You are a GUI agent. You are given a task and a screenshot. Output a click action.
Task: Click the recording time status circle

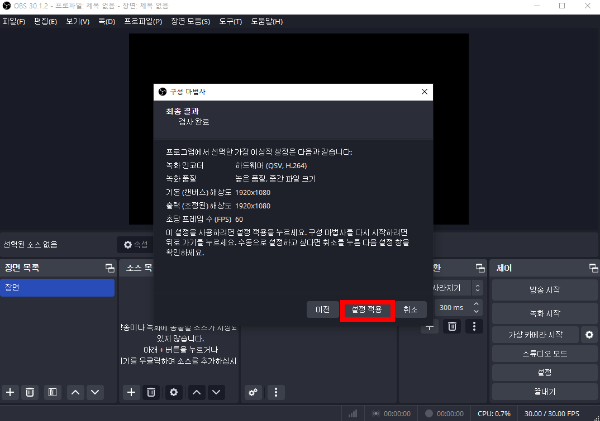tap(429, 413)
